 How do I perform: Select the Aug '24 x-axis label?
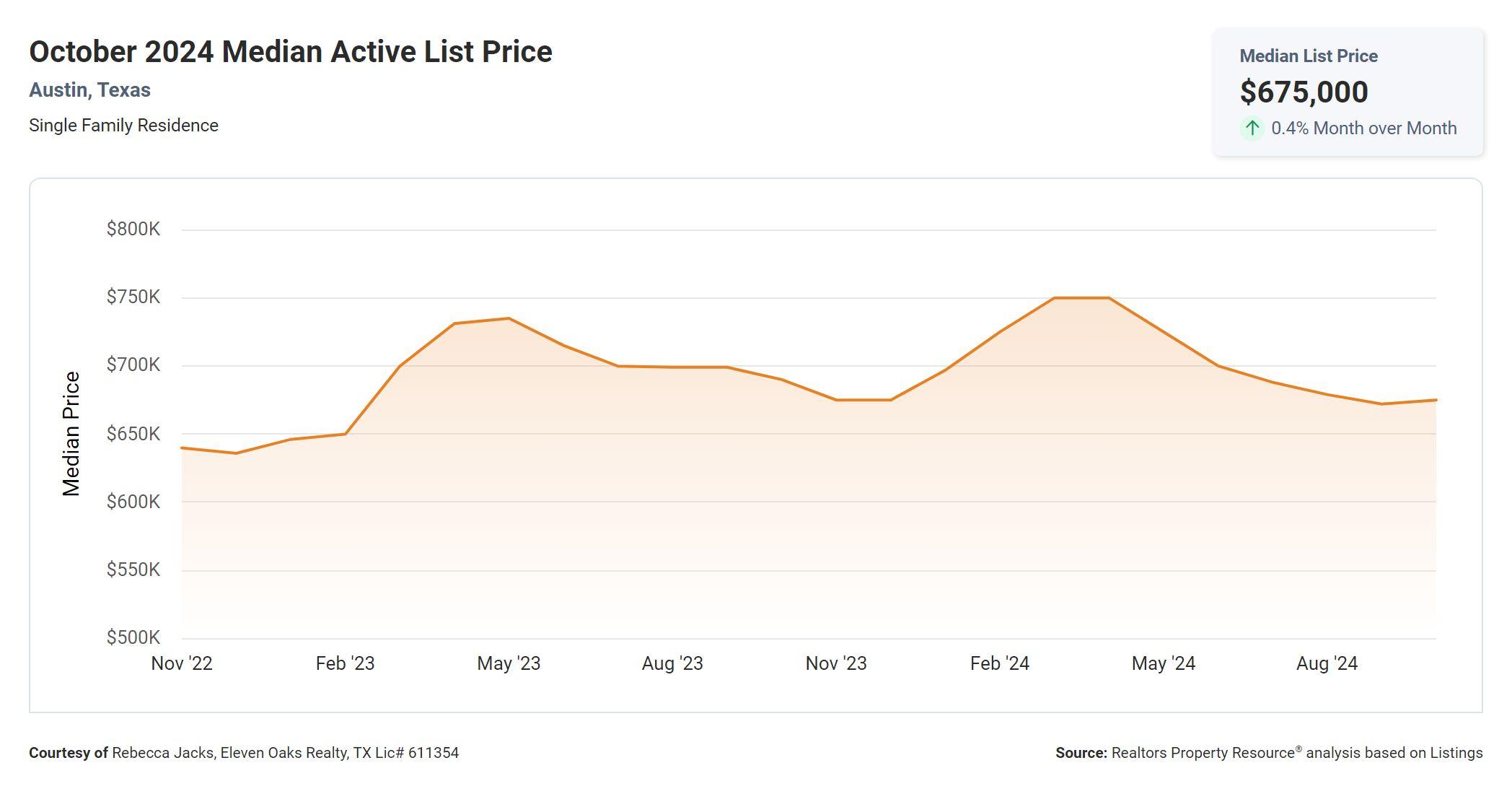tap(1327, 663)
